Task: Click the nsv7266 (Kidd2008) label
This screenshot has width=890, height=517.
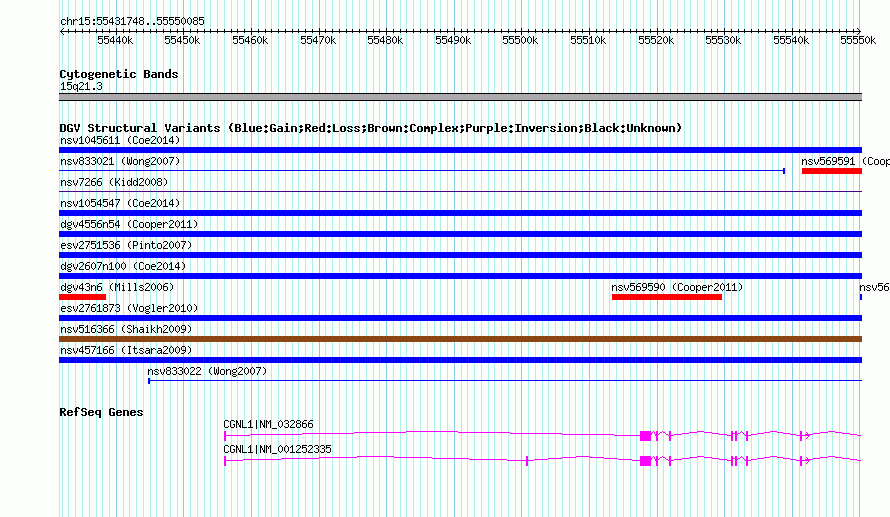Action: tap(114, 182)
